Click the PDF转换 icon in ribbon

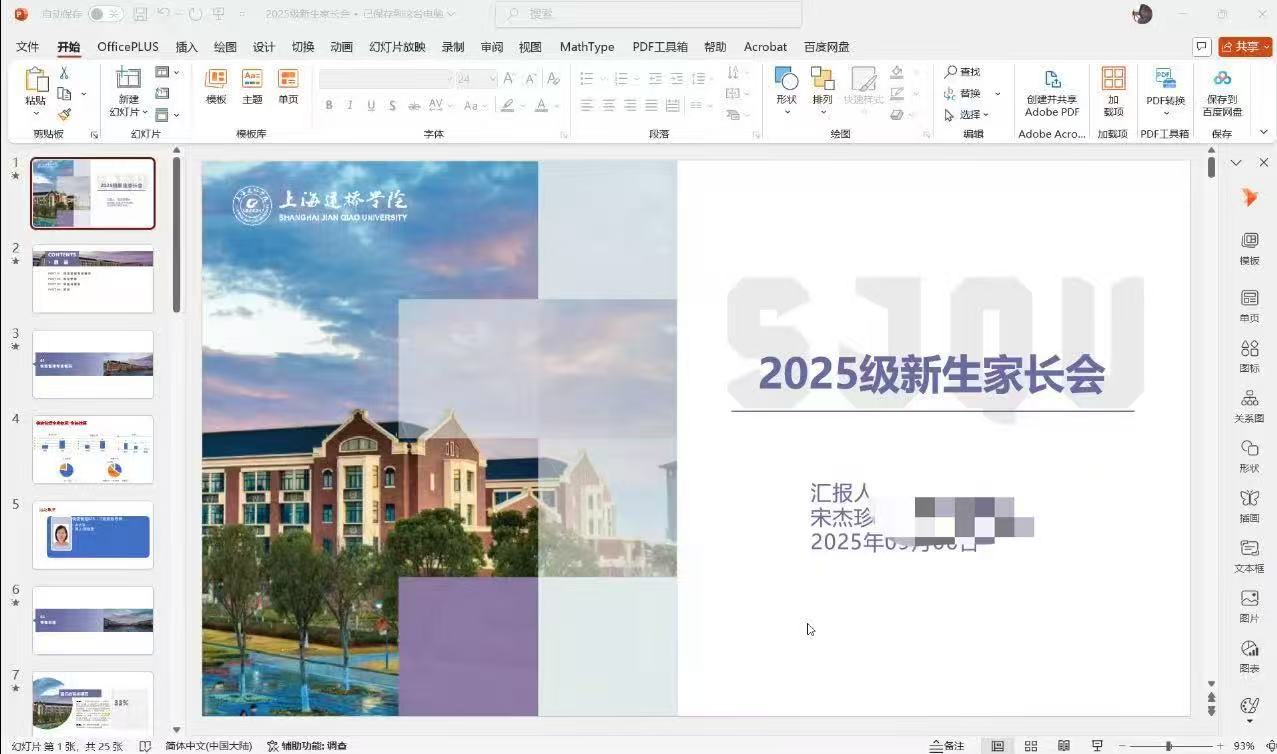pyautogui.click(x=1165, y=80)
